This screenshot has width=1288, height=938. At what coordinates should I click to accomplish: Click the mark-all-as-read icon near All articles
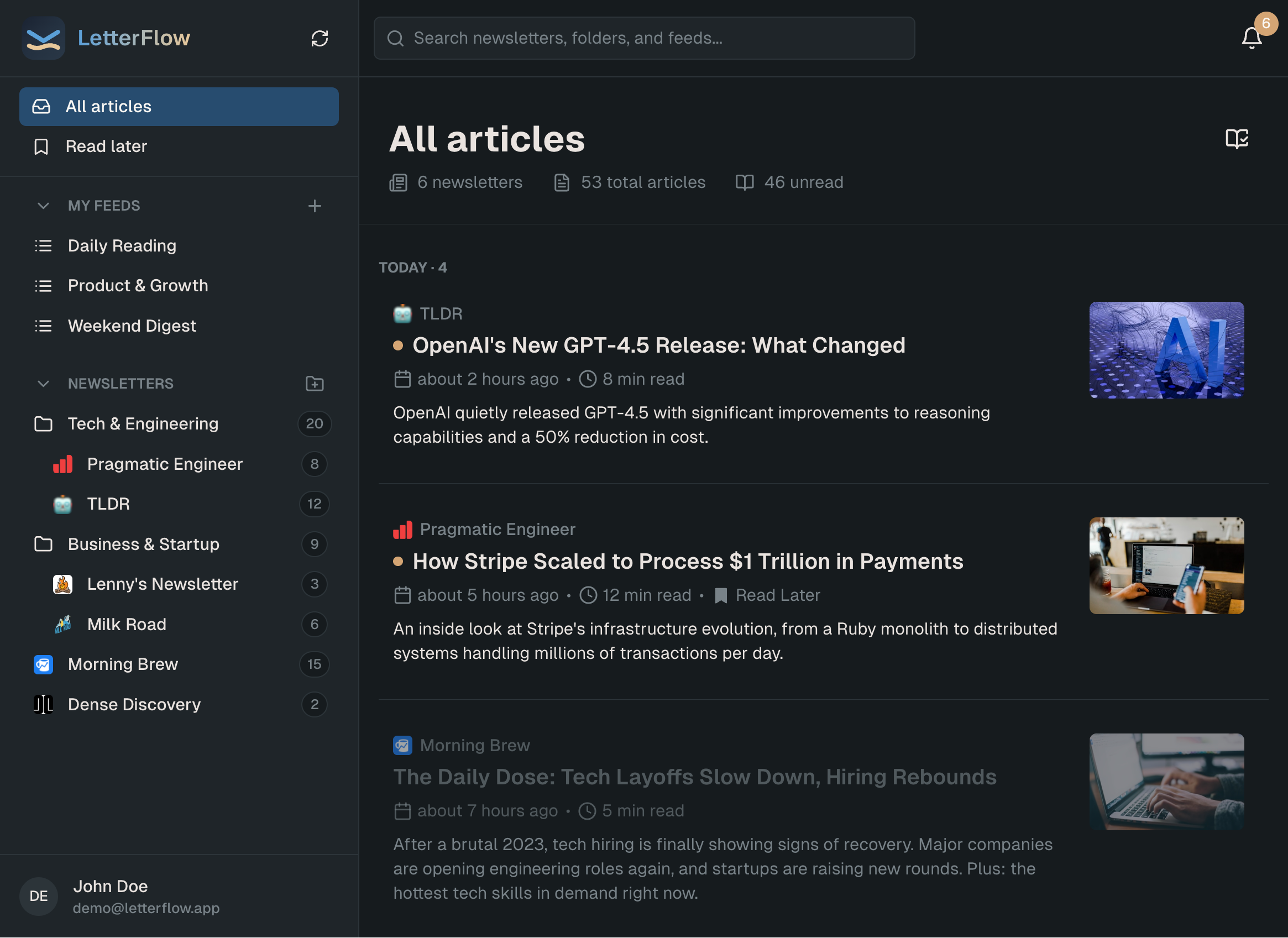[1237, 139]
